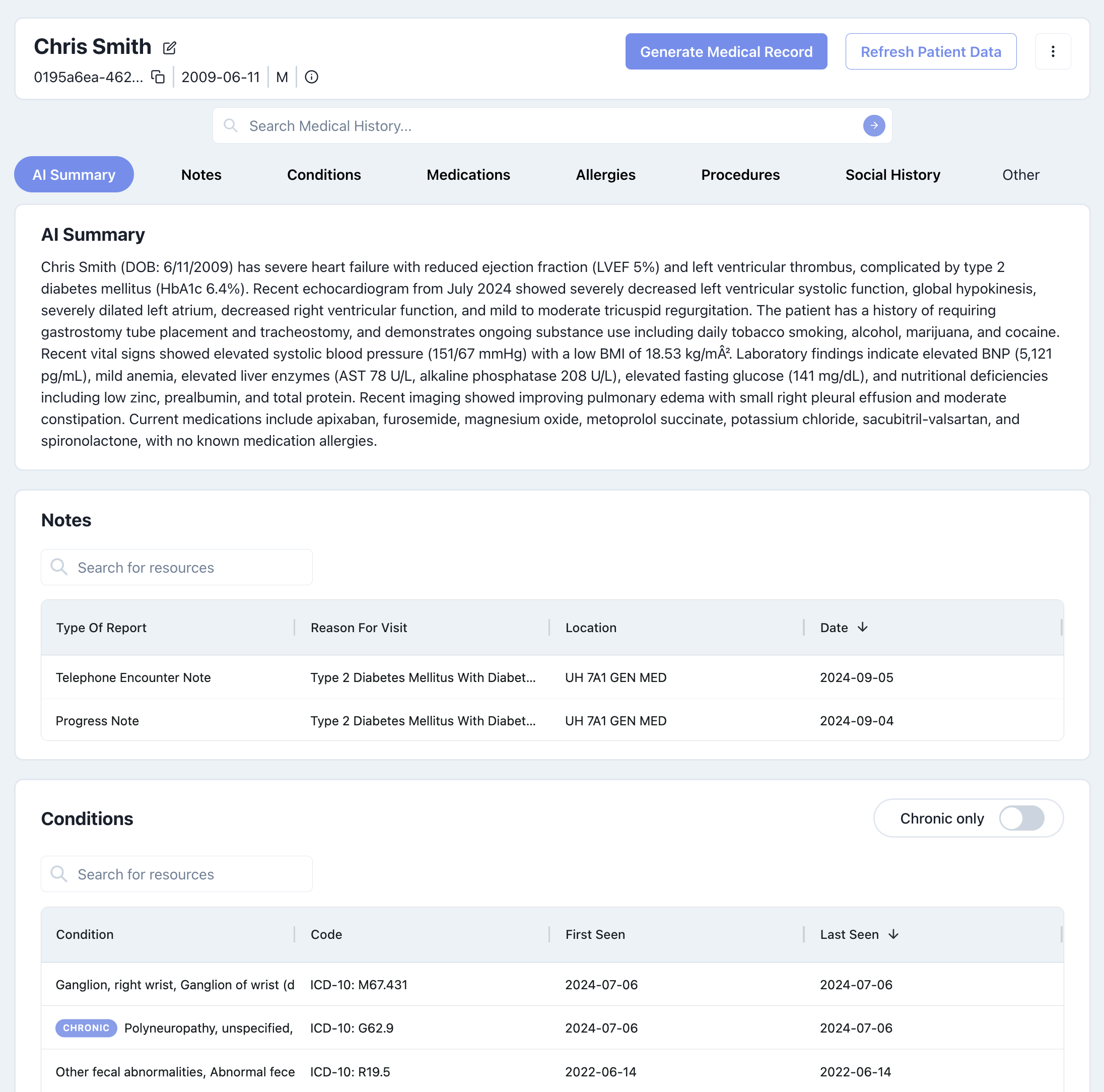Click the Last Seen sort arrow
1104x1092 pixels.
(893, 934)
